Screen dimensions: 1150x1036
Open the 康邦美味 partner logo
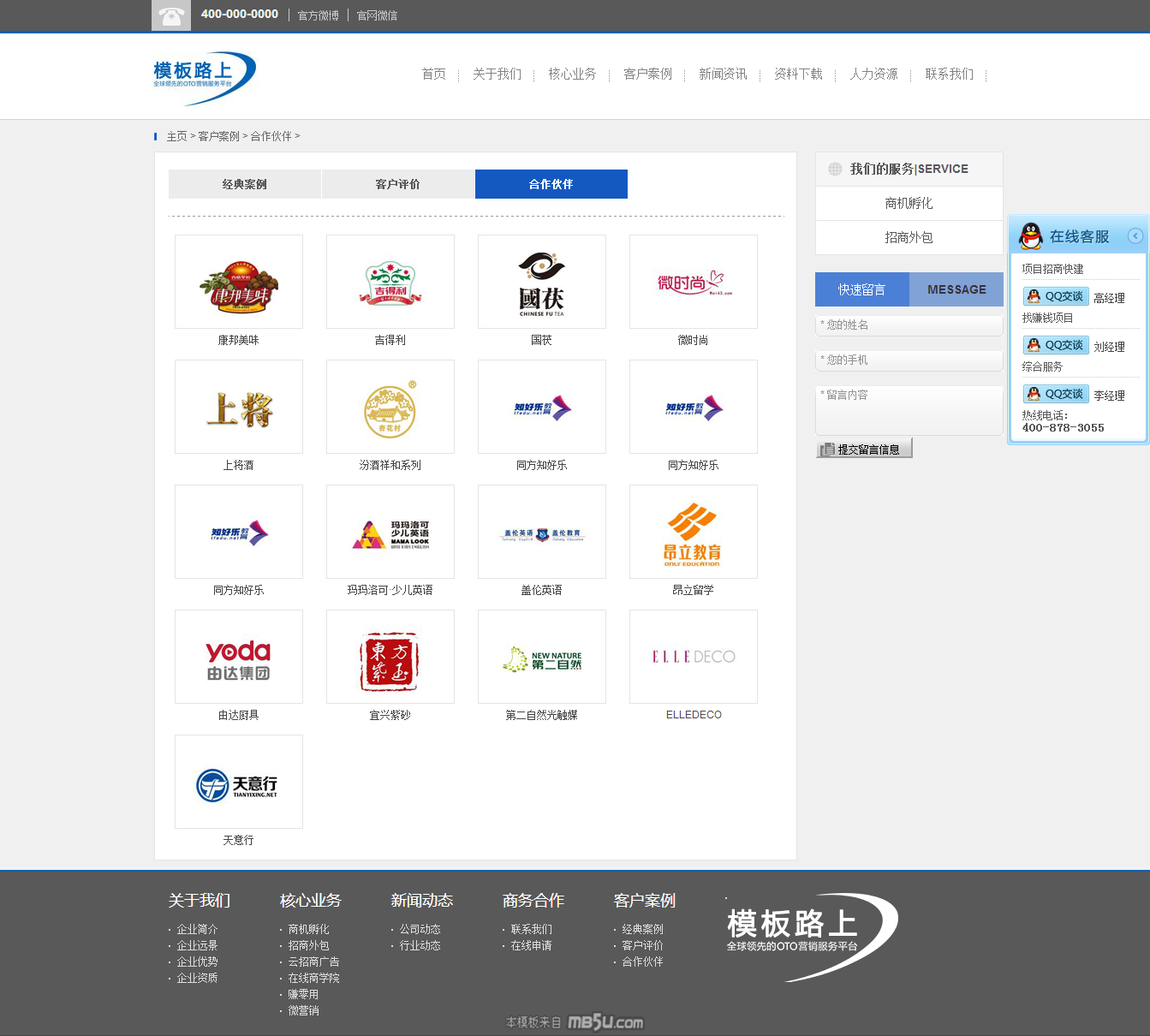pos(239,282)
